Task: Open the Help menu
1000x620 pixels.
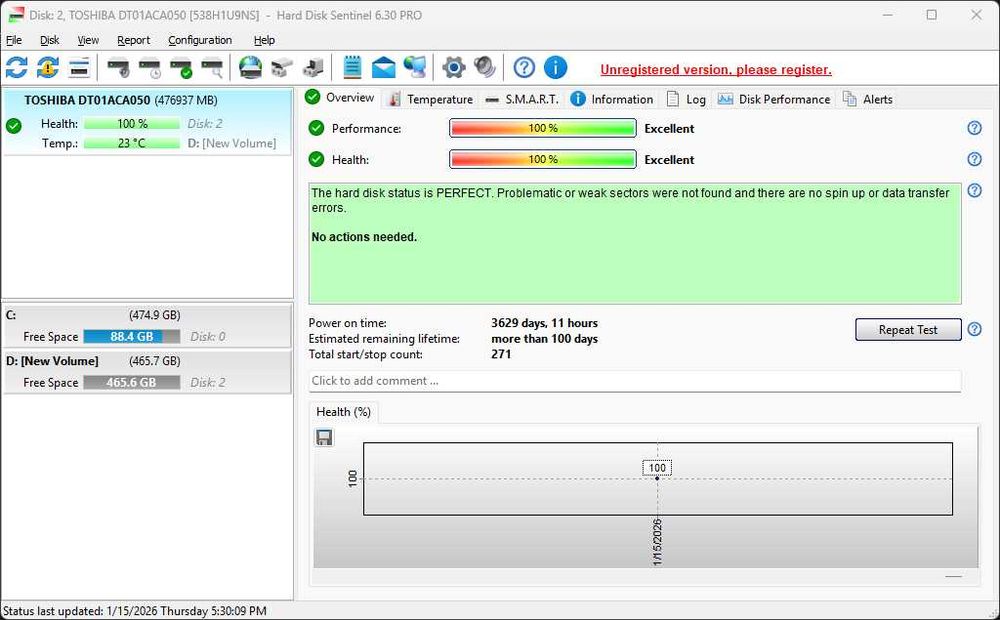Action: pos(264,40)
